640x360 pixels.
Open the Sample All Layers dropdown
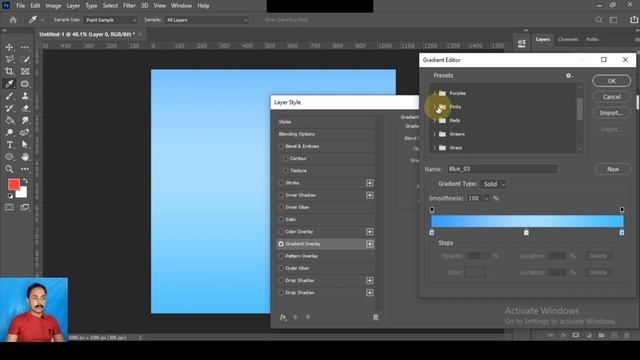point(206,20)
